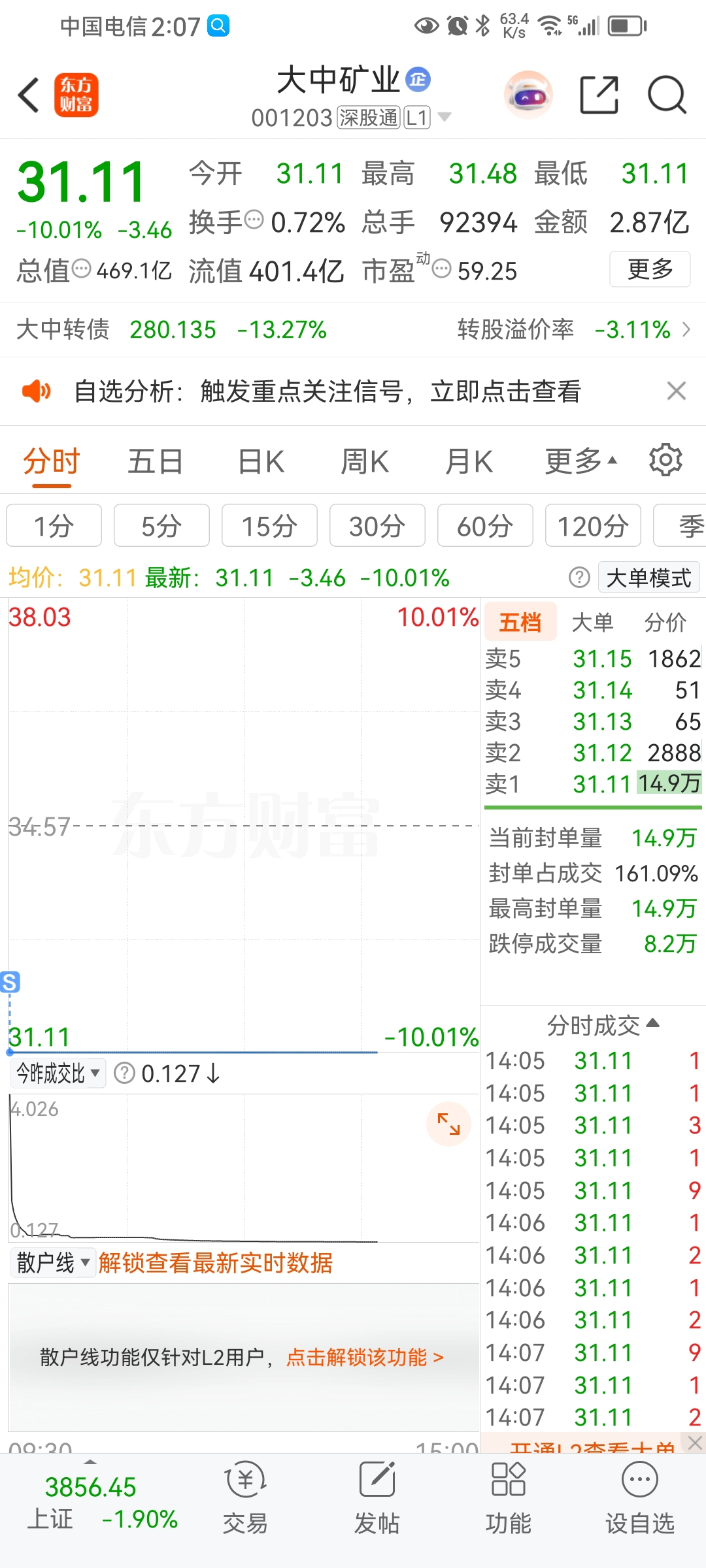The image size is (706, 1568).
Task: Tap the L1 level tag
Action: [x=417, y=118]
